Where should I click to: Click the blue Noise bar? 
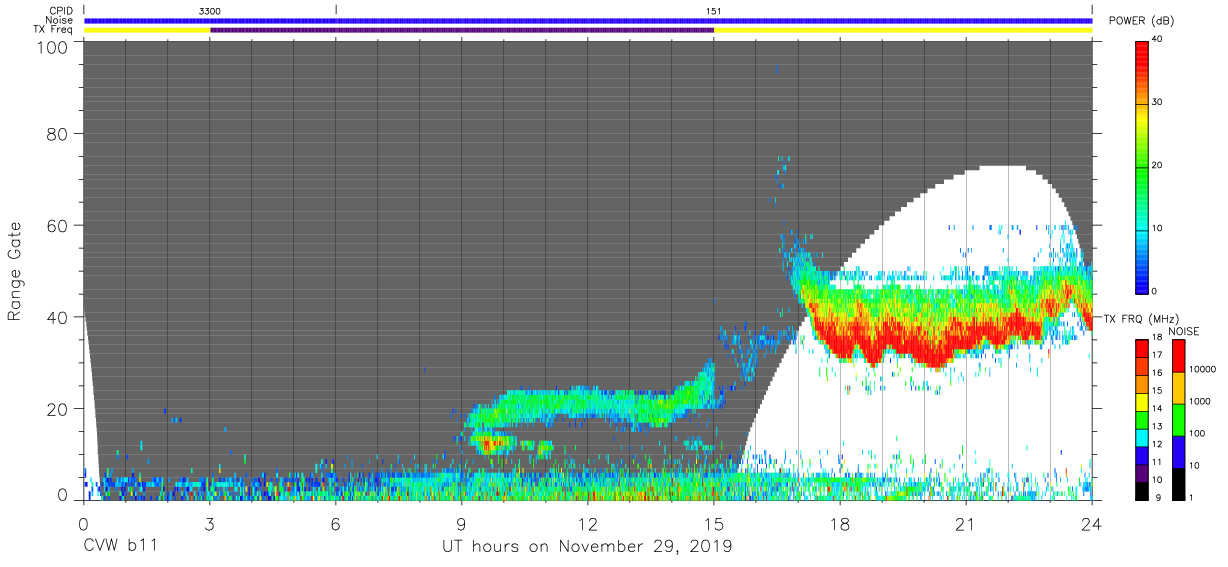pos(588,20)
